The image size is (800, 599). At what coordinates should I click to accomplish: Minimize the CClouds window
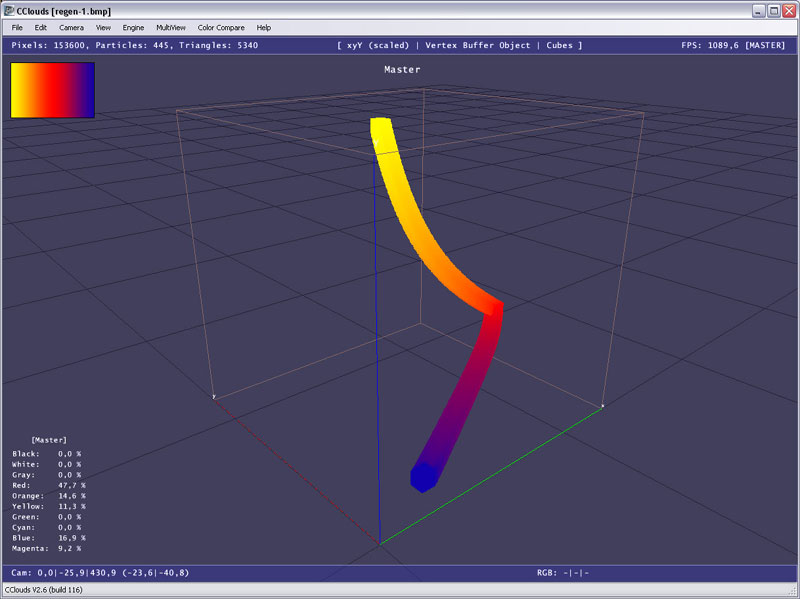click(757, 10)
